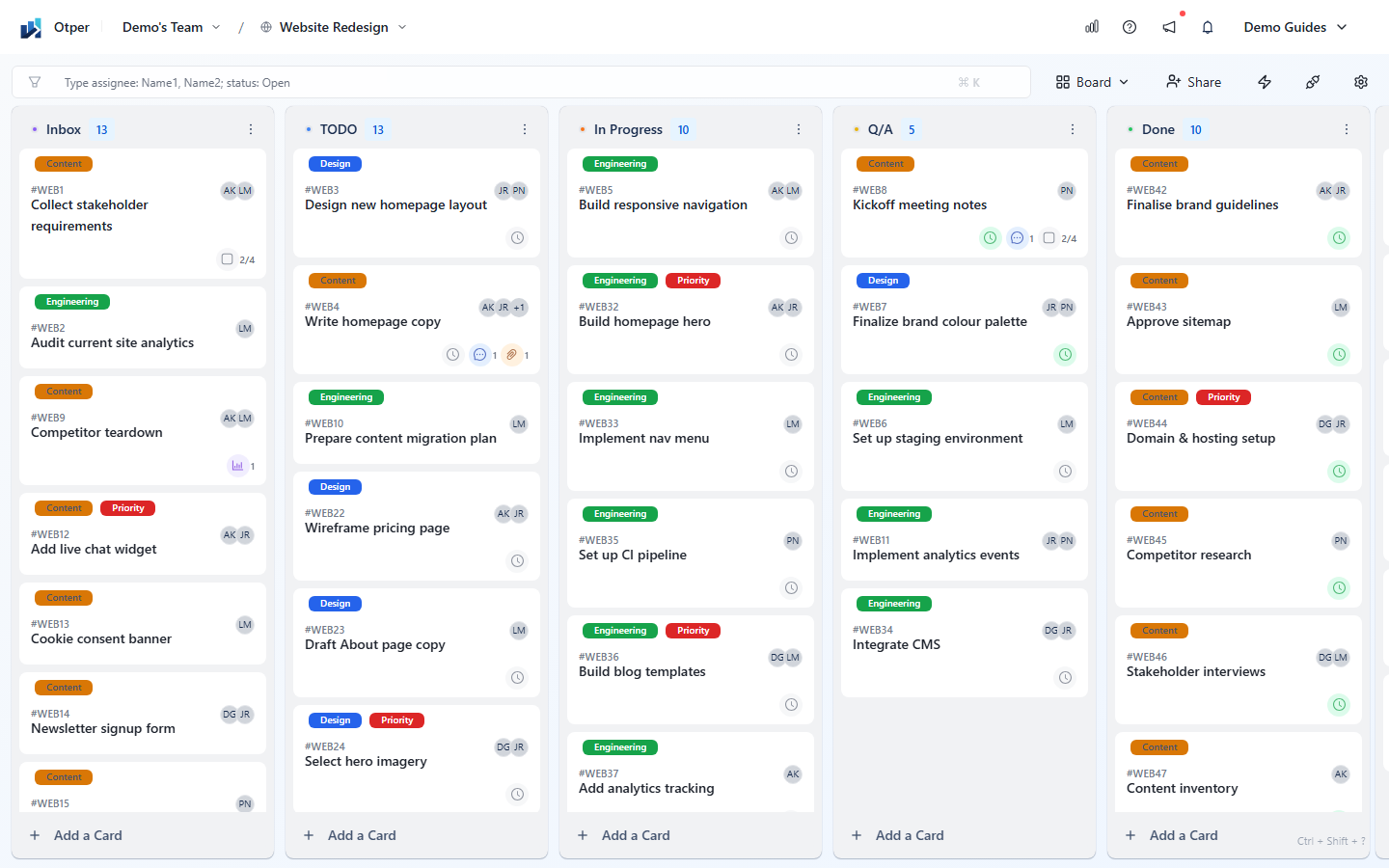The width and height of the screenshot is (1389, 868).
Task: Open the help question mark icon
Action: (1130, 27)
